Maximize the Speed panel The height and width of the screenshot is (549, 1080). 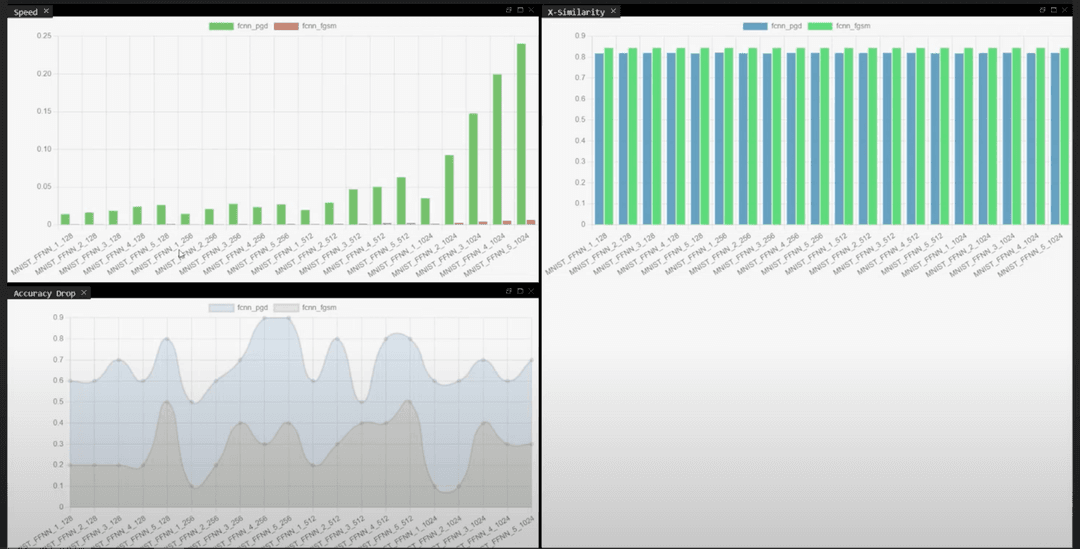520,10
